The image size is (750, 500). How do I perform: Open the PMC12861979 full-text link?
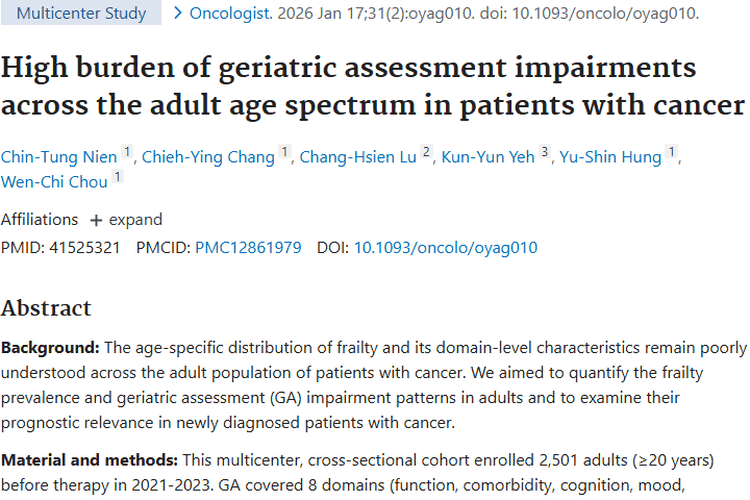pyautogui.click(x=248, y=247)
